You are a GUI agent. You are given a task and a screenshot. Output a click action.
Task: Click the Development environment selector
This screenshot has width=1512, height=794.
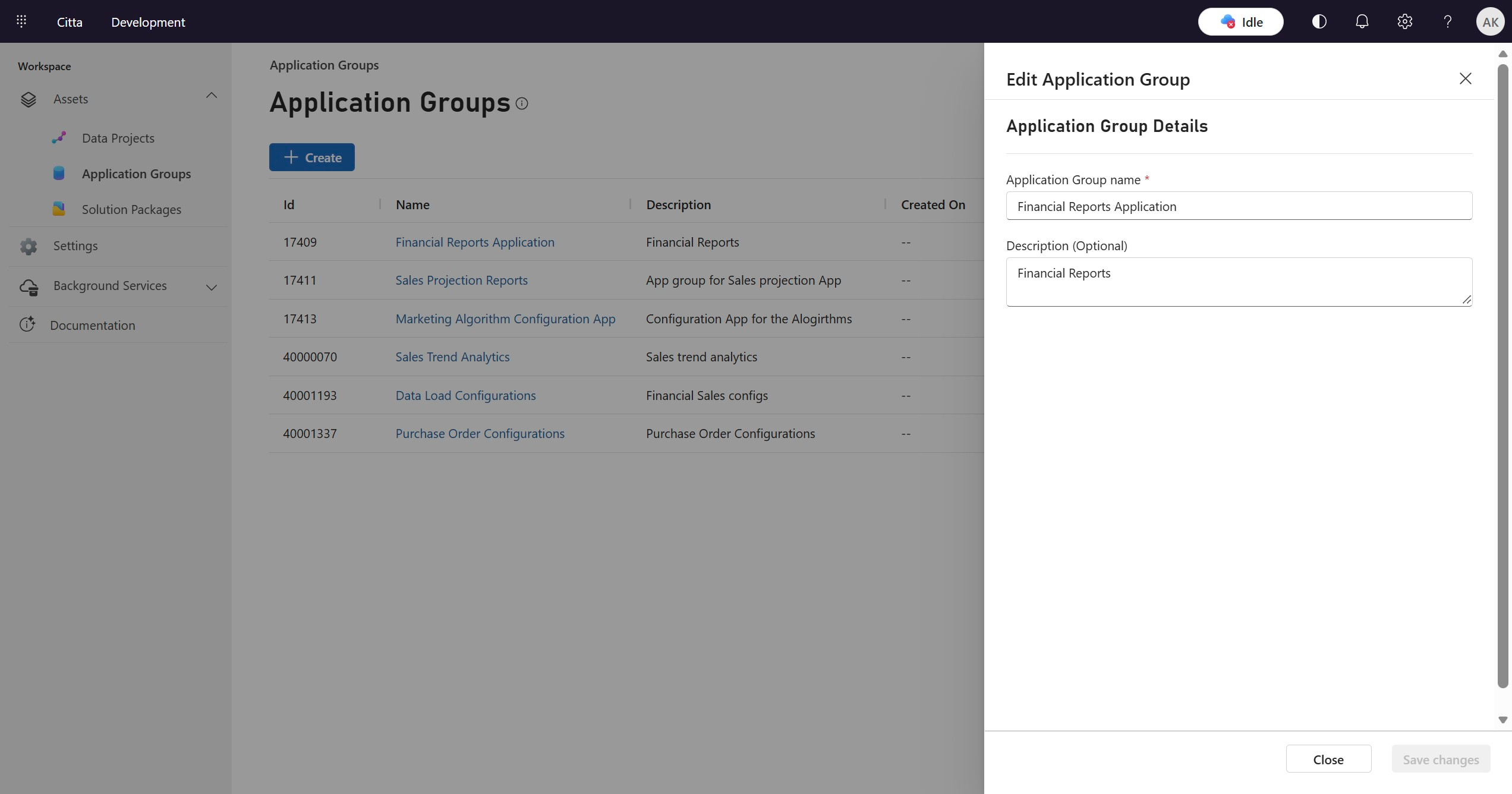tap(148, 22)
